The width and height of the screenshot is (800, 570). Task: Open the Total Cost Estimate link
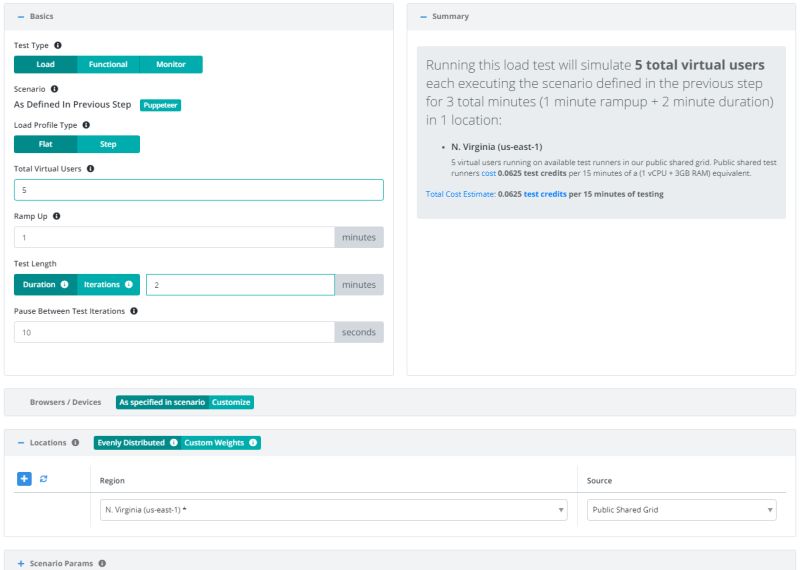pyautogui.click(x=461, y=194)
